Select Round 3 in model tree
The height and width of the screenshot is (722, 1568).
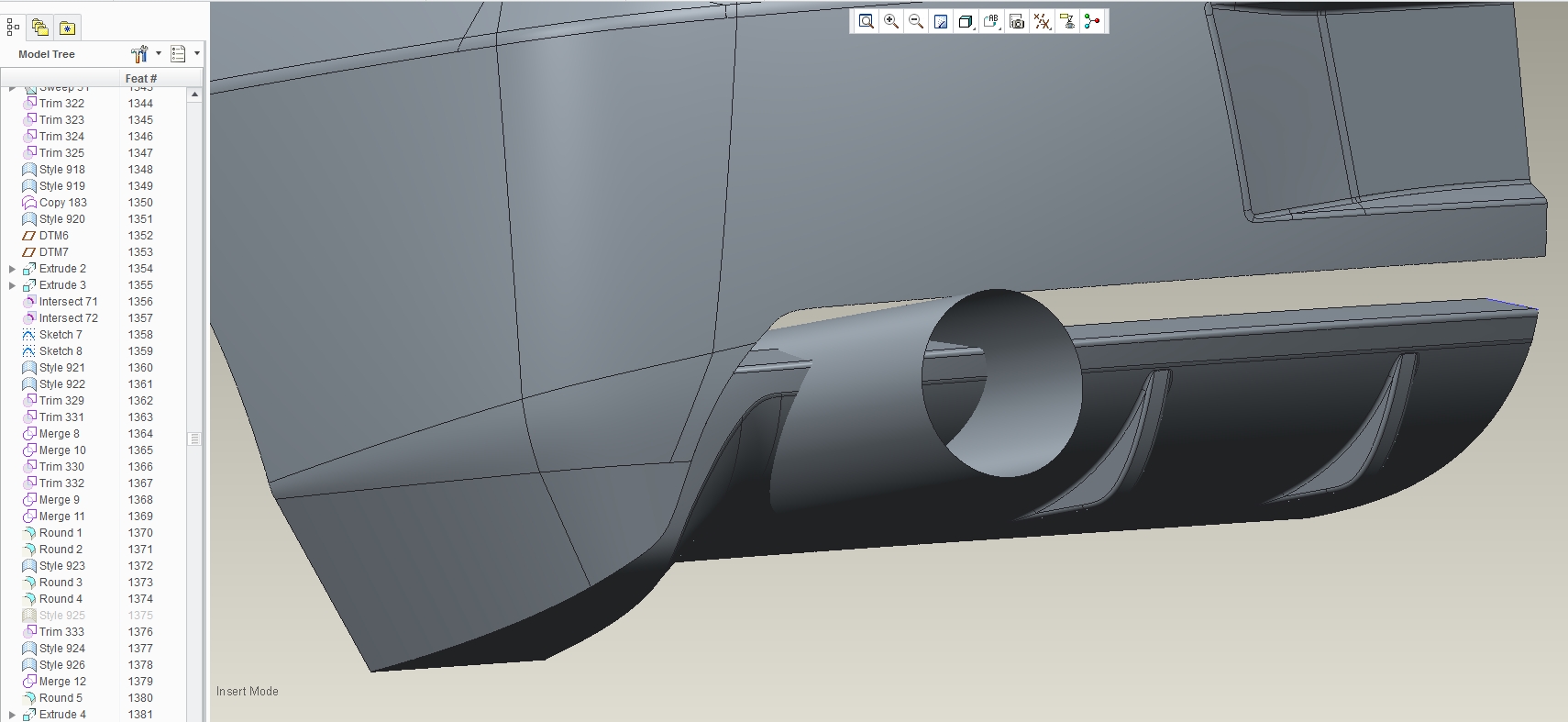61,583
